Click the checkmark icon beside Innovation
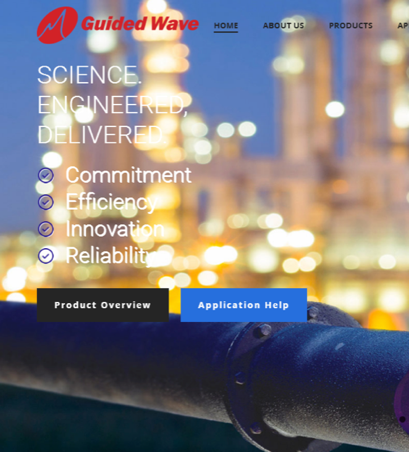The image size is (409, 452). click(x=46, y=229)
